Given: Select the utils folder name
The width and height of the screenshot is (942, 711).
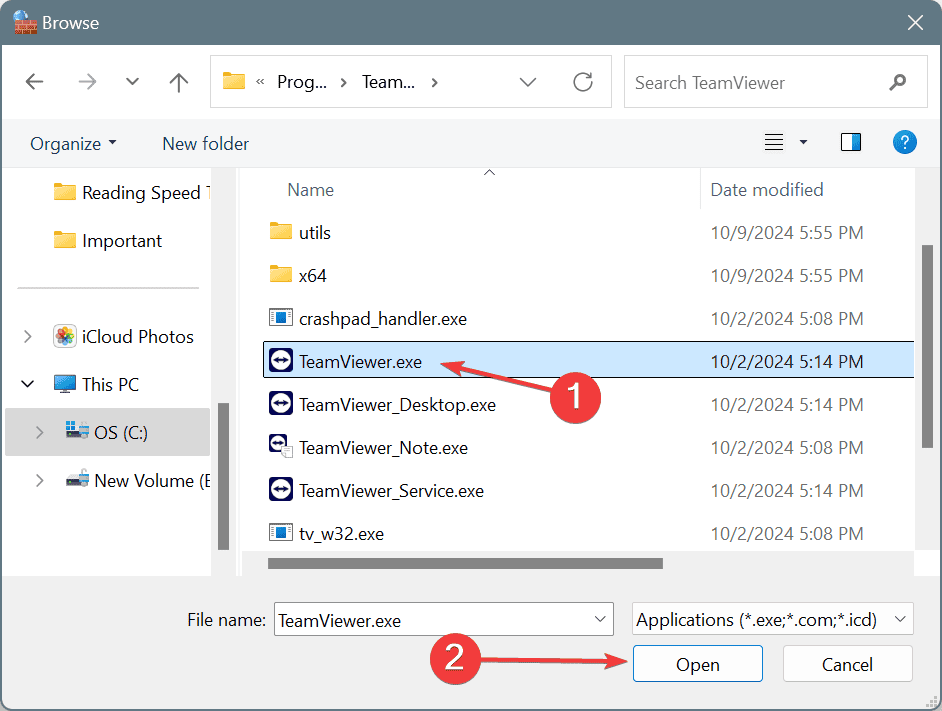Looking at the screenshot, I should click(x=315, y=233).
